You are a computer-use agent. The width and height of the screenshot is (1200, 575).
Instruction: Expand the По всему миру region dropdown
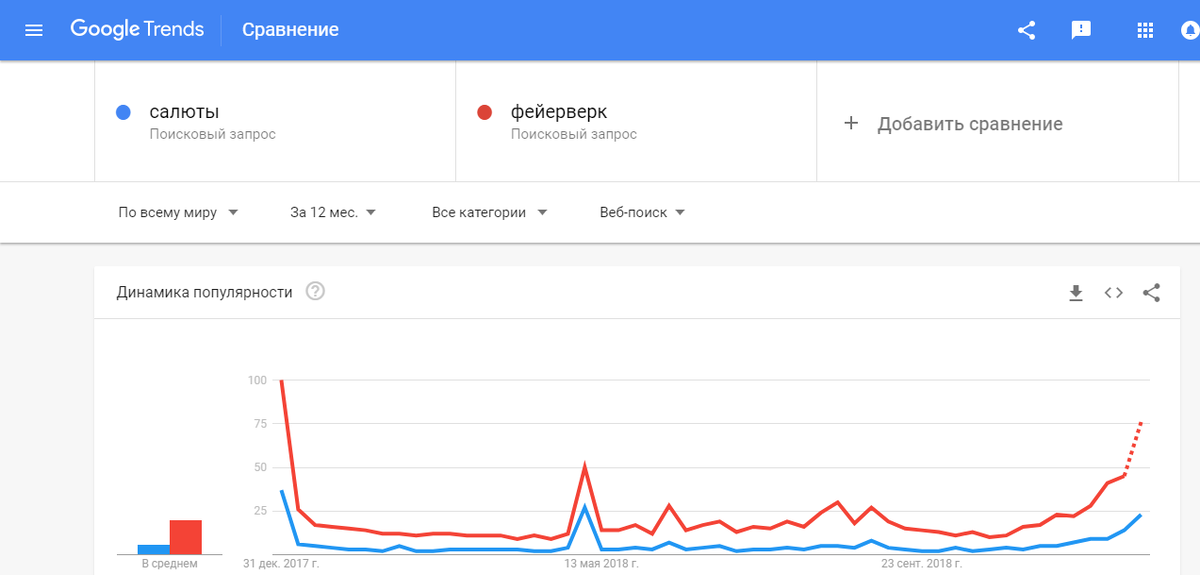[178, 212]
